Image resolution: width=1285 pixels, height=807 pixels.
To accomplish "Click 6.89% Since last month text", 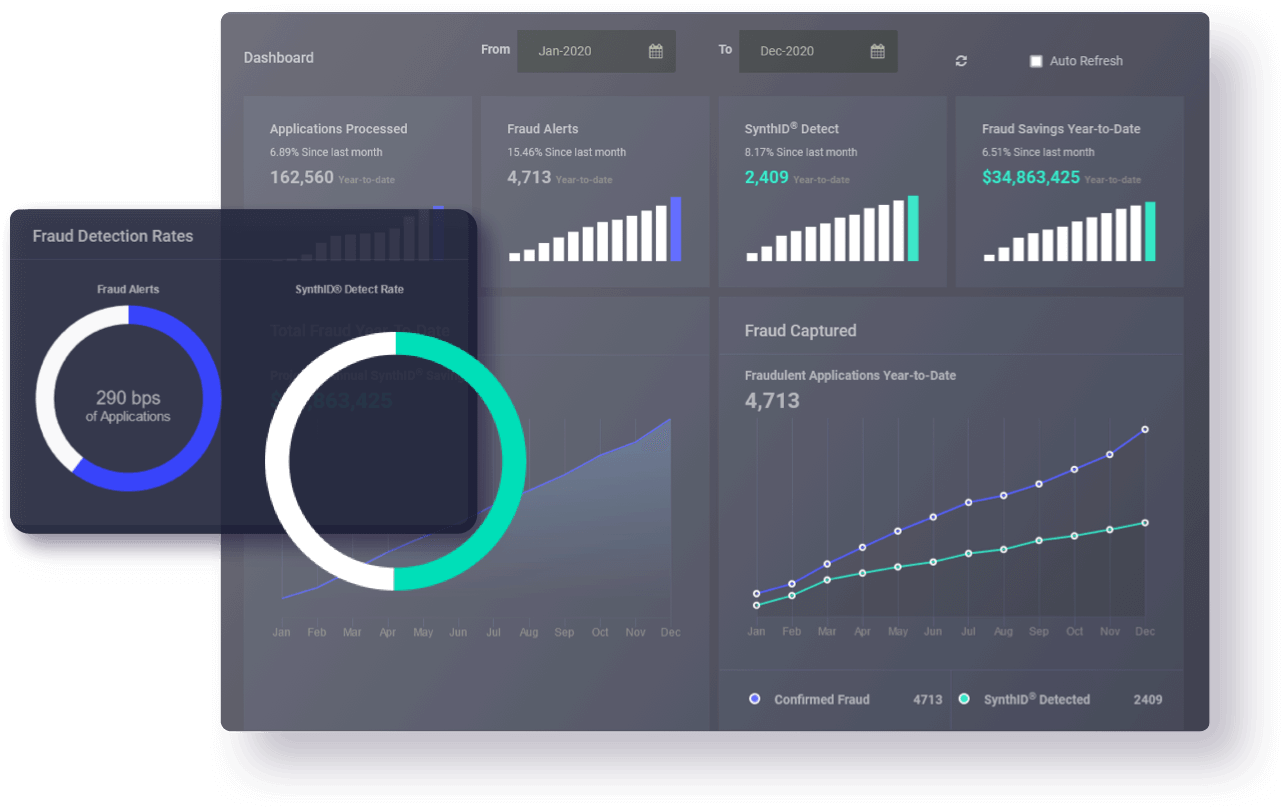I will click(326, 153).
